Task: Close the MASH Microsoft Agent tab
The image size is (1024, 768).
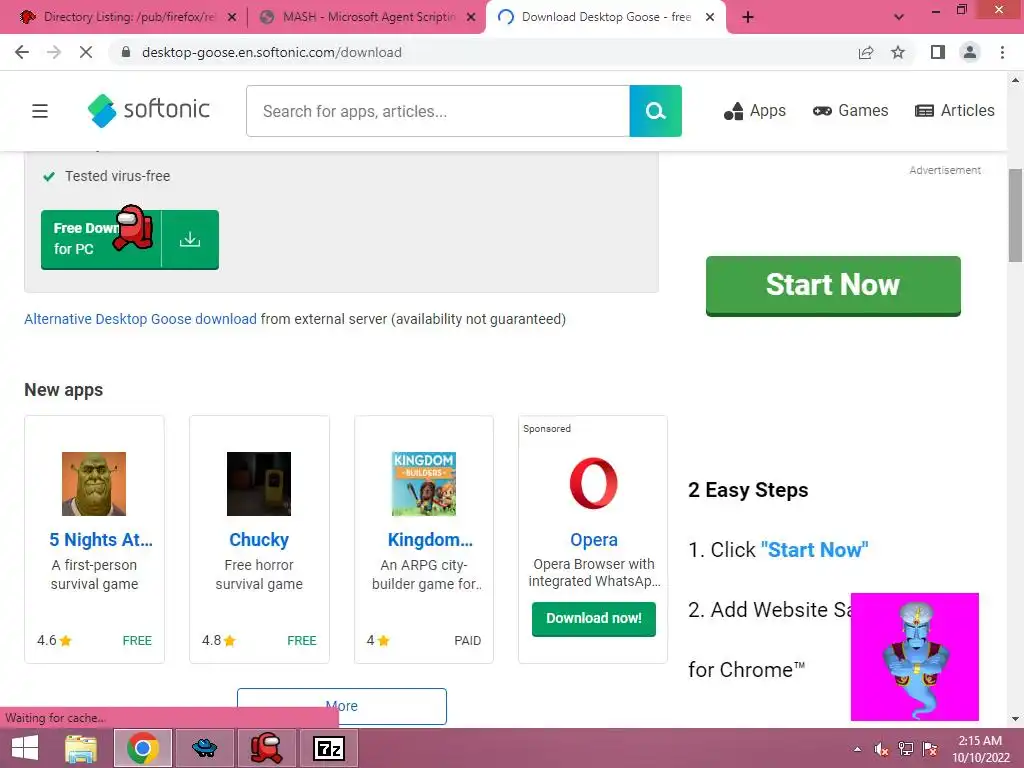Action: 471,18
